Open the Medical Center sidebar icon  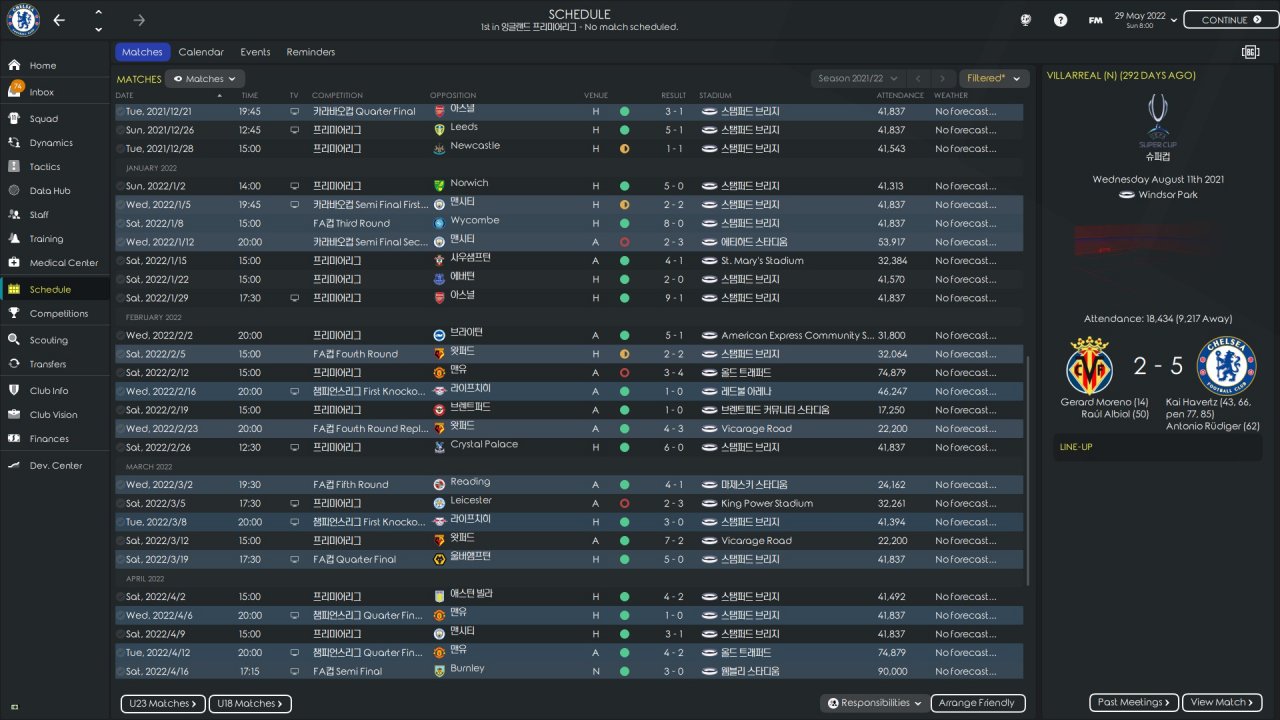click(x=14, y=263)
